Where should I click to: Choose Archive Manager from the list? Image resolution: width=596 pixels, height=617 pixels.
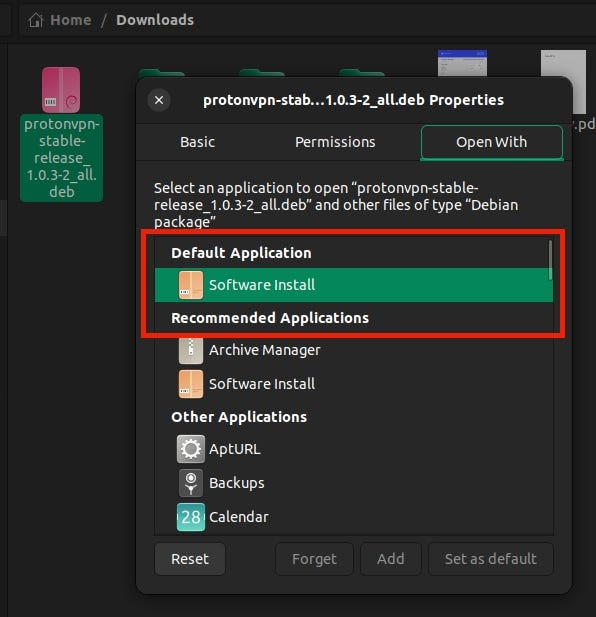pos(354,350)
